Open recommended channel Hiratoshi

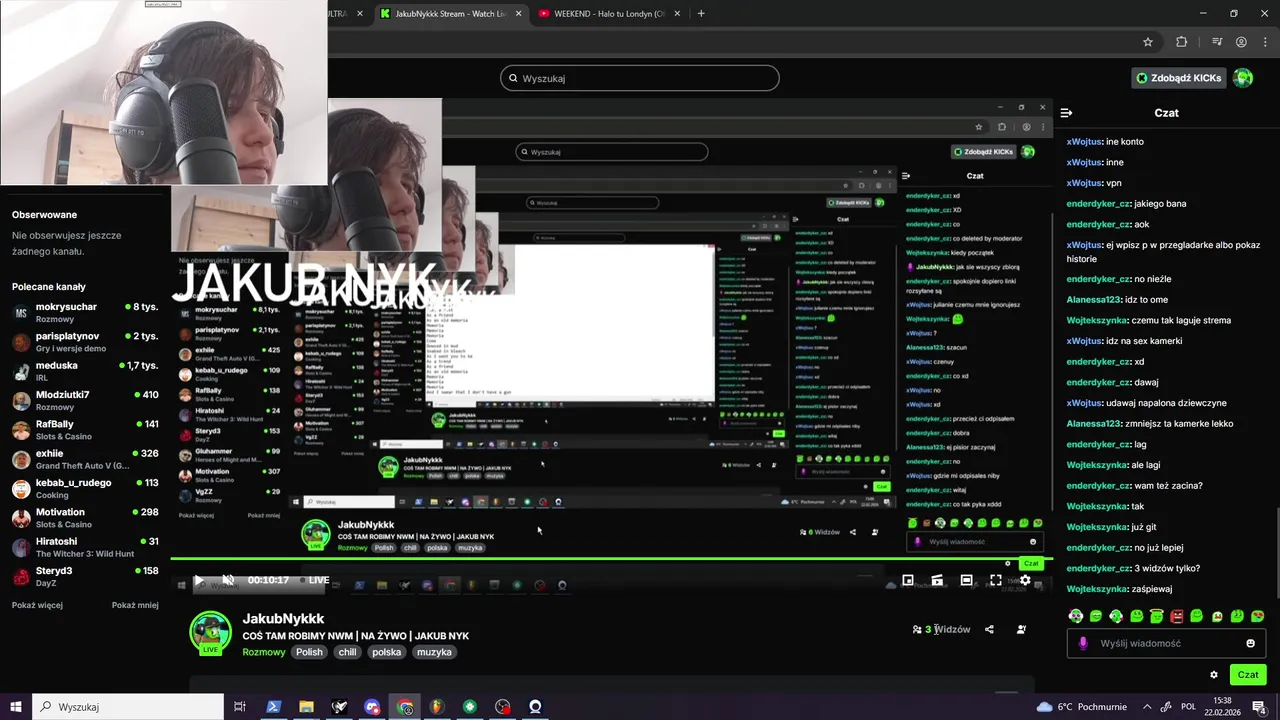pos(85,547)
